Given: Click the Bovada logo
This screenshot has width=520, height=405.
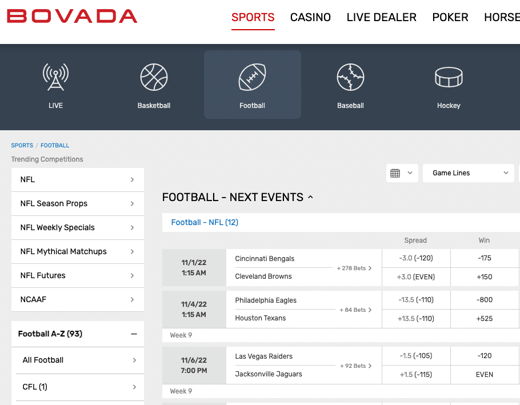Looking at the screenshot, I should (72, 16).
